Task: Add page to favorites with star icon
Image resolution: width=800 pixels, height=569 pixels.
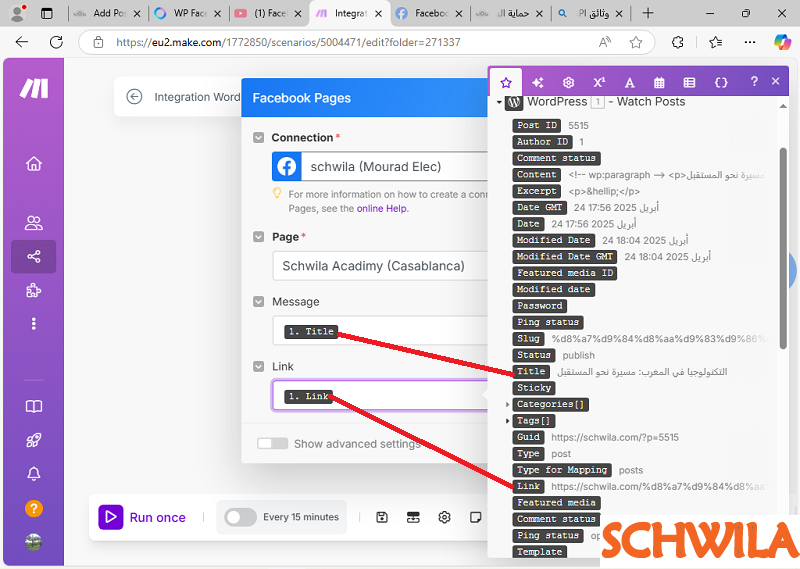Action: (635, 42)
